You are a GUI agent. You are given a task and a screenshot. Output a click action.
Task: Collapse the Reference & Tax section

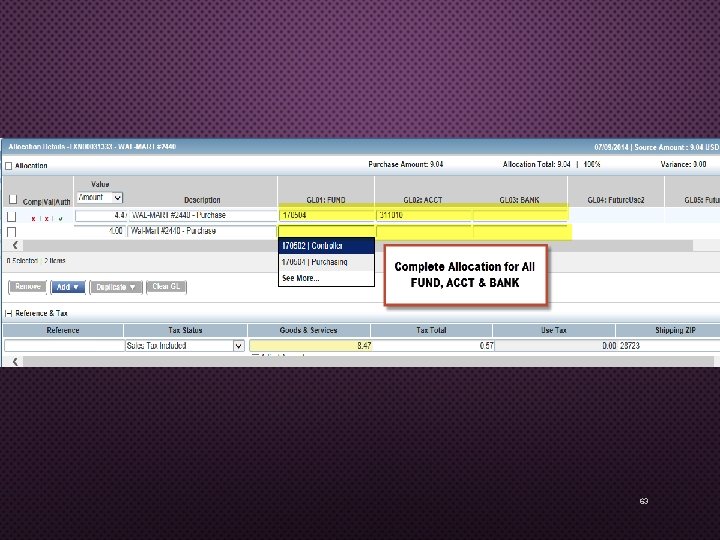(x=8, y=313)
